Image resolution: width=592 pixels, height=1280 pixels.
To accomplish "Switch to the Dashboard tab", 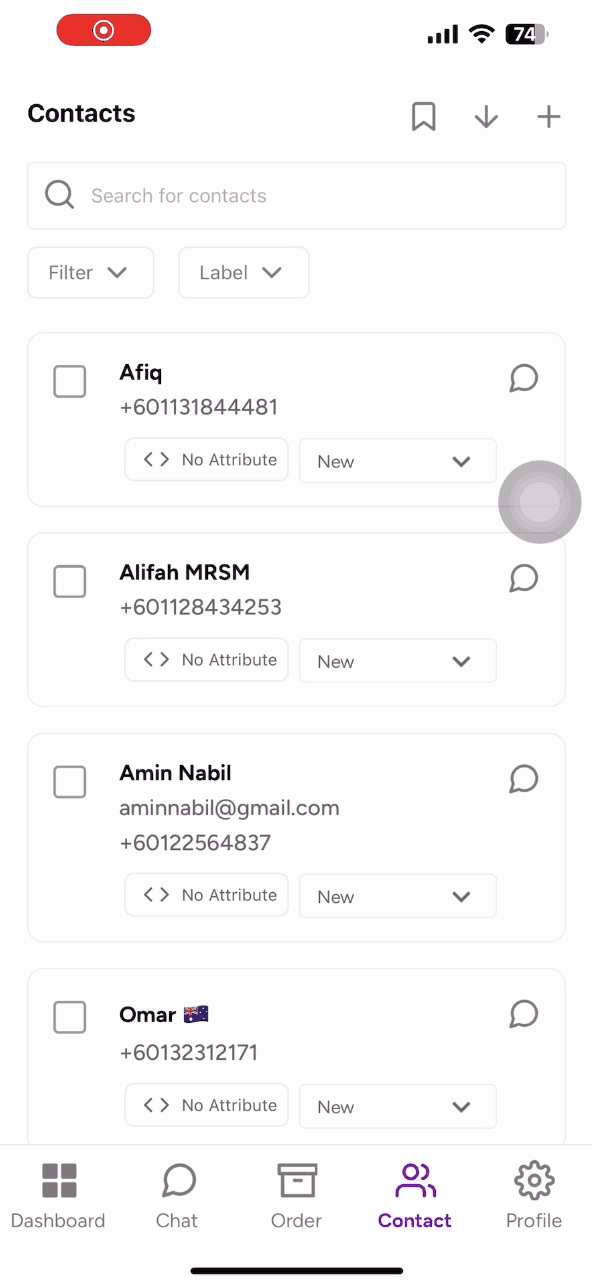I will tap(58, 1196).
